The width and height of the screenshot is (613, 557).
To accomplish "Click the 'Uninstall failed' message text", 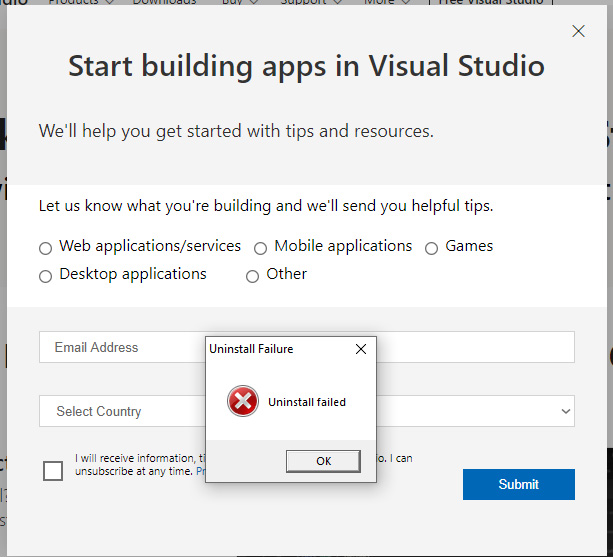I will click(x=307, y=402).
